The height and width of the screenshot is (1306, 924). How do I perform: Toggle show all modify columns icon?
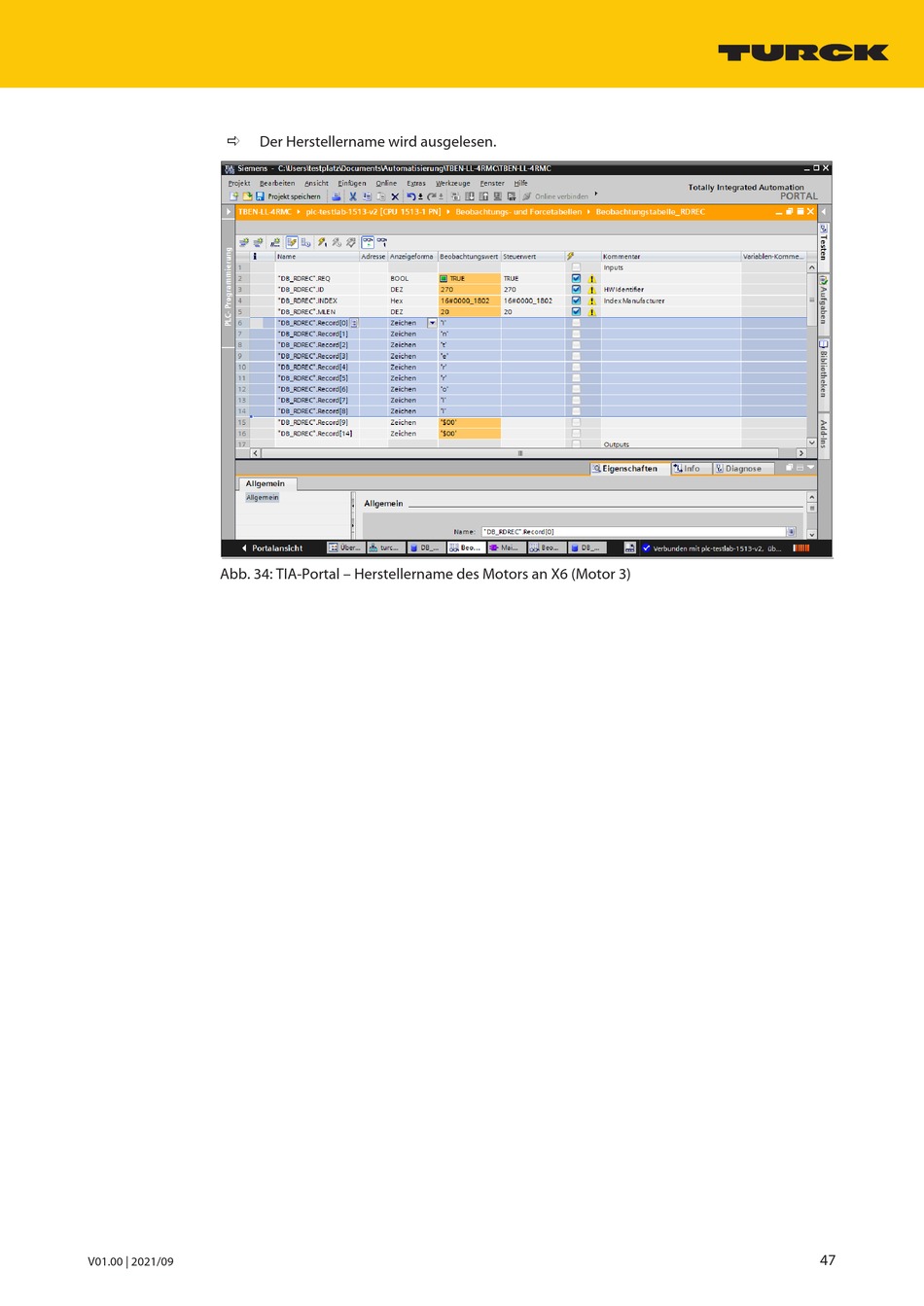(292, 242)
